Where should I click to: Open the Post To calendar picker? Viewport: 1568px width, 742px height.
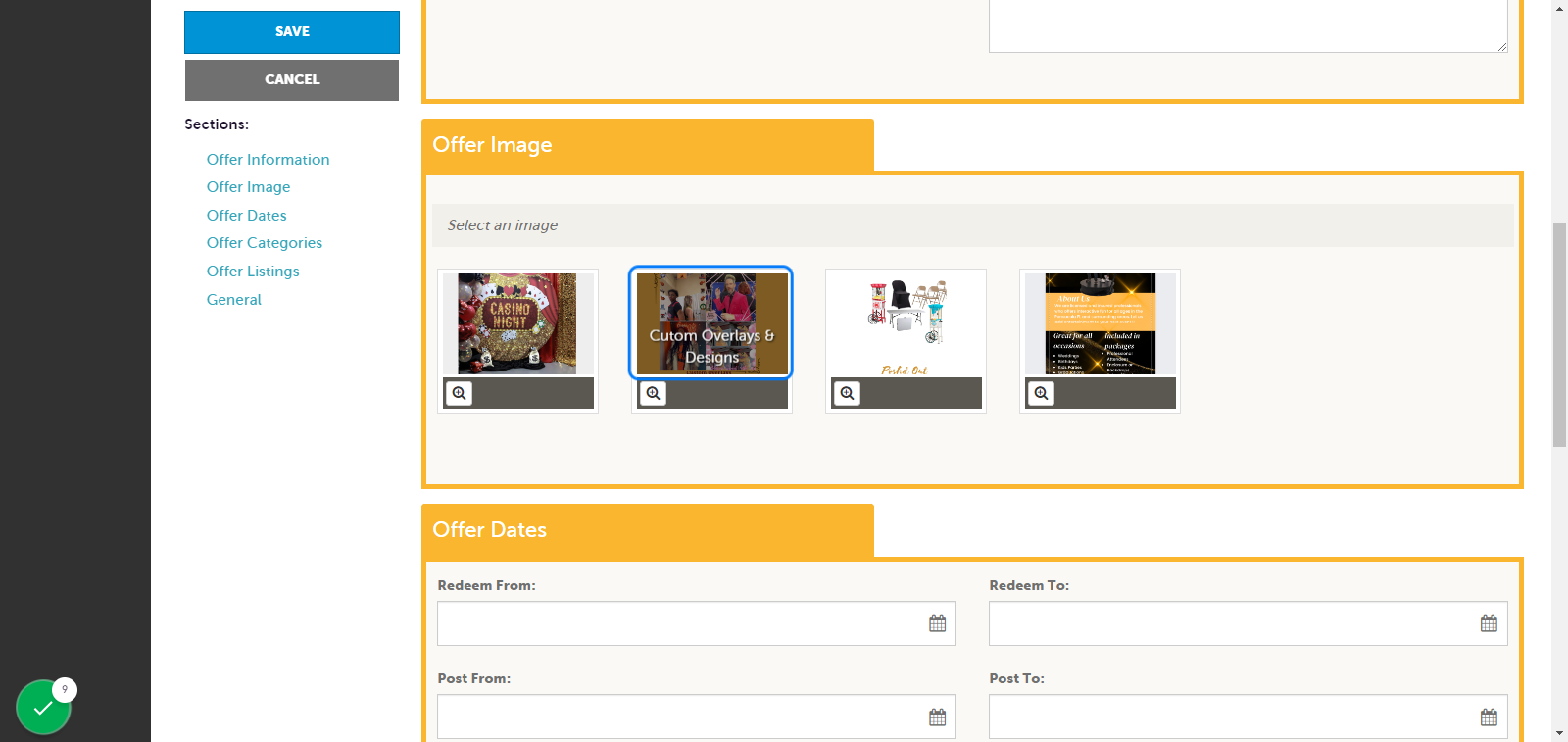[1489, 717]
